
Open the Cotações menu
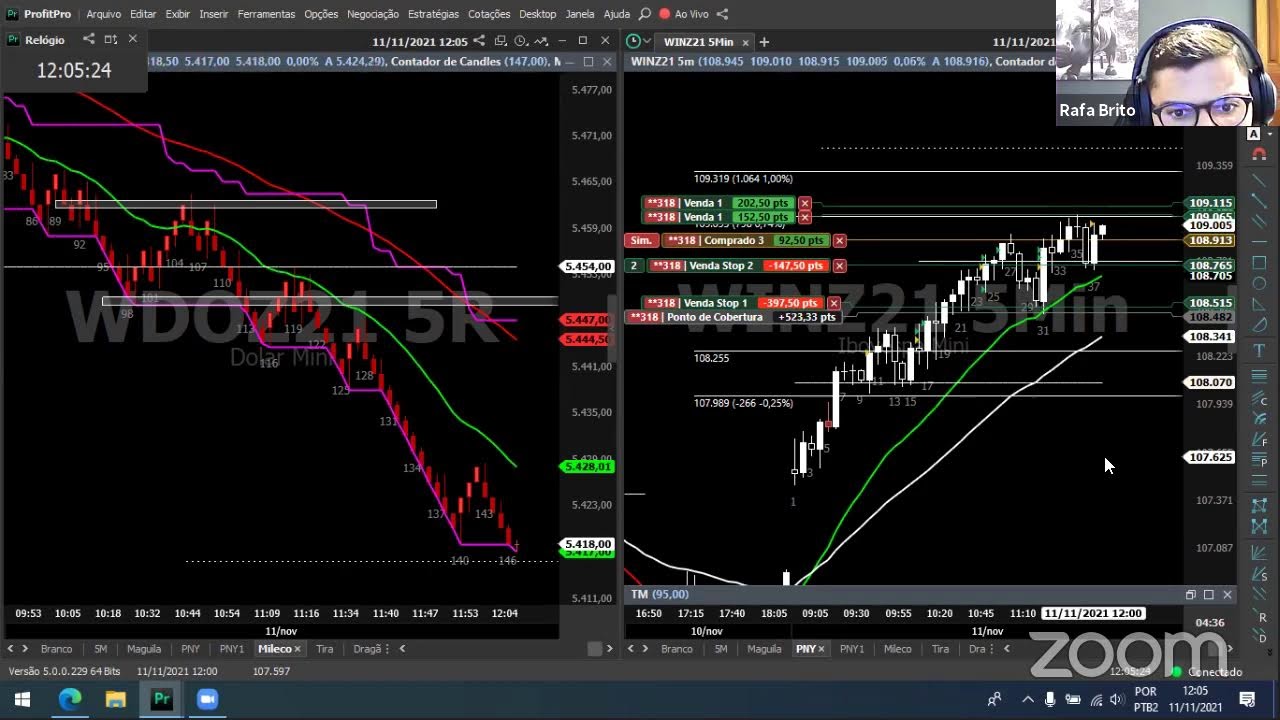pos(489,14)
